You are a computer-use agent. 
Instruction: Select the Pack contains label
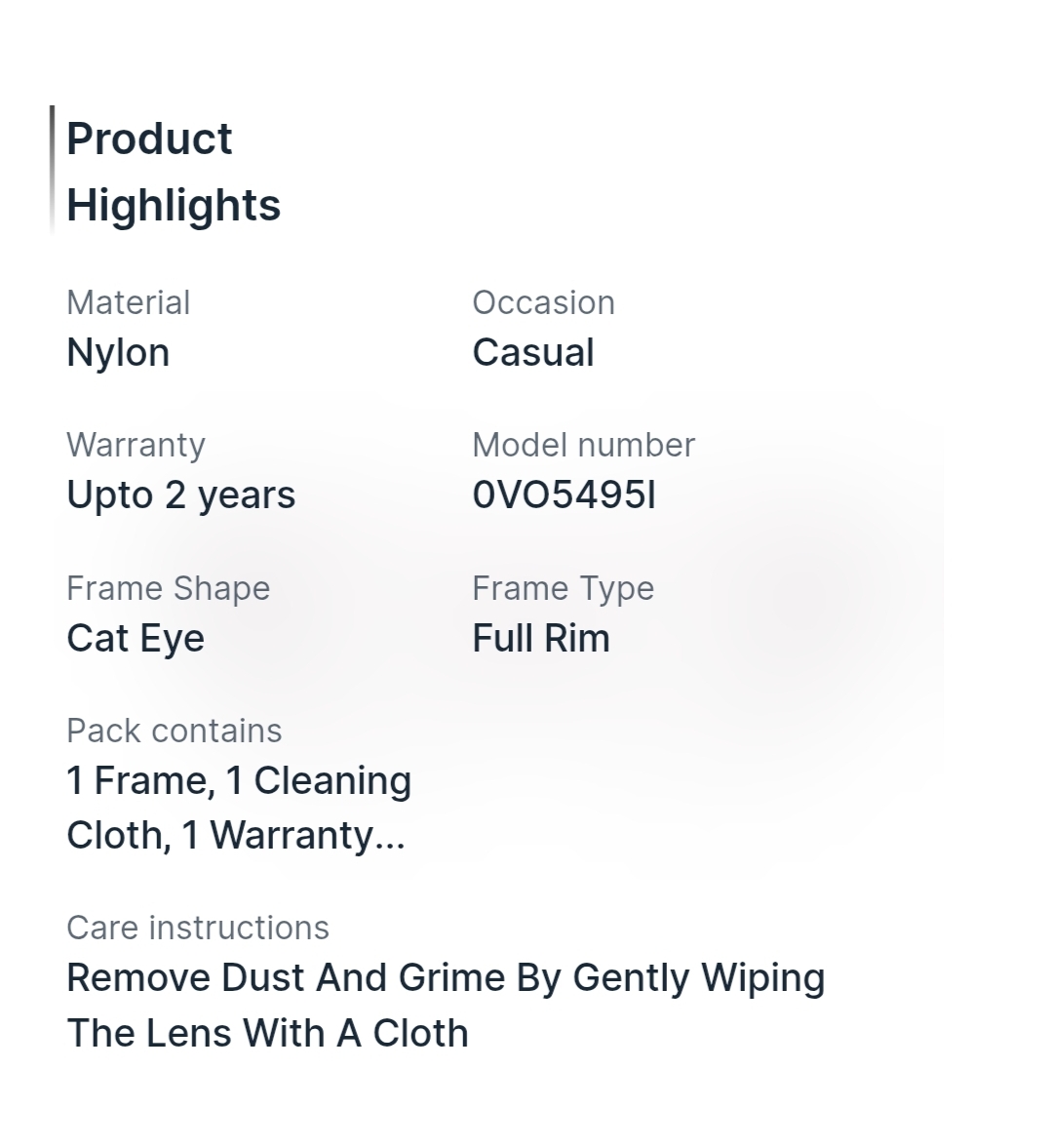(175, 731)
